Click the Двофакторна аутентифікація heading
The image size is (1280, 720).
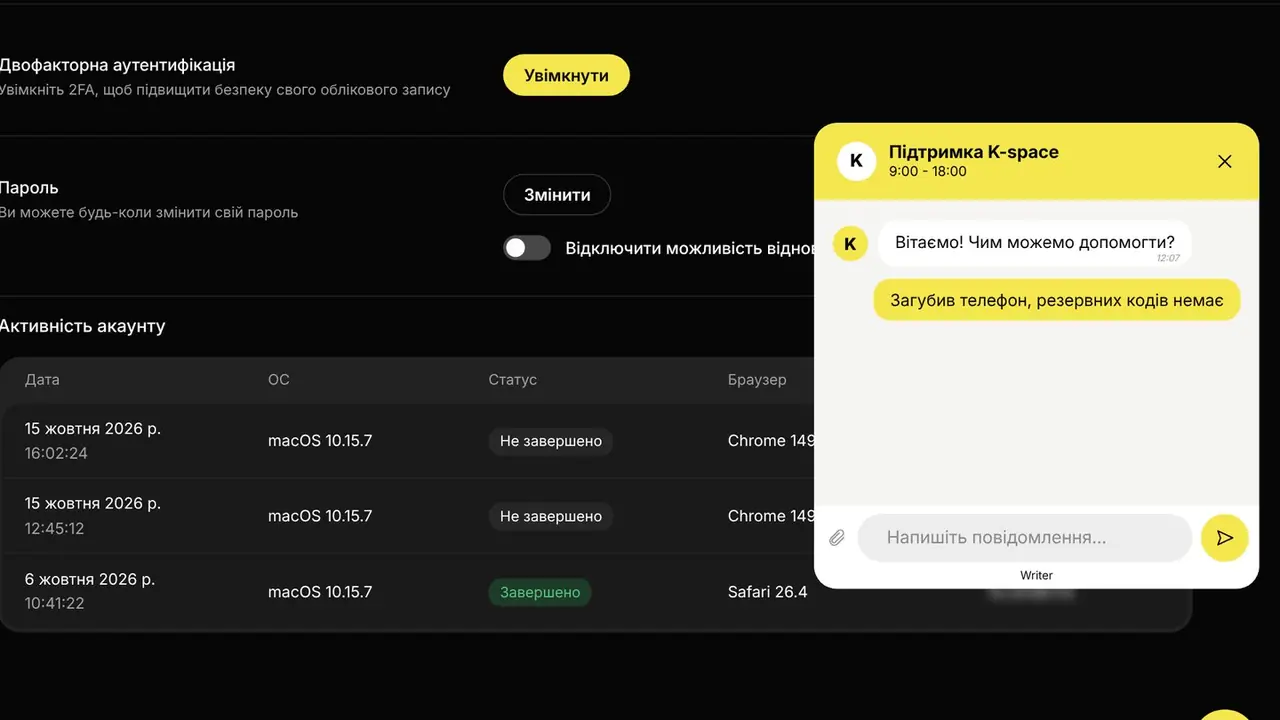tap(118, 65)
